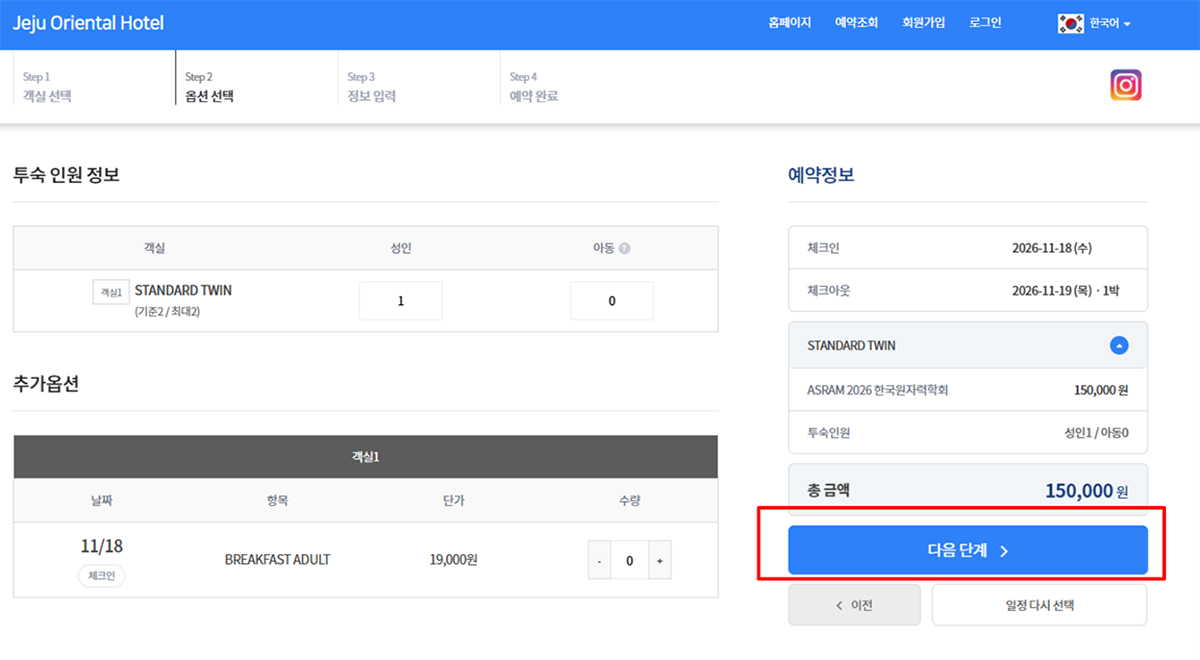Viewport: 1200px width, 660px height.
Task: Click the 로그인 link
Action: (x=985, y=23)
